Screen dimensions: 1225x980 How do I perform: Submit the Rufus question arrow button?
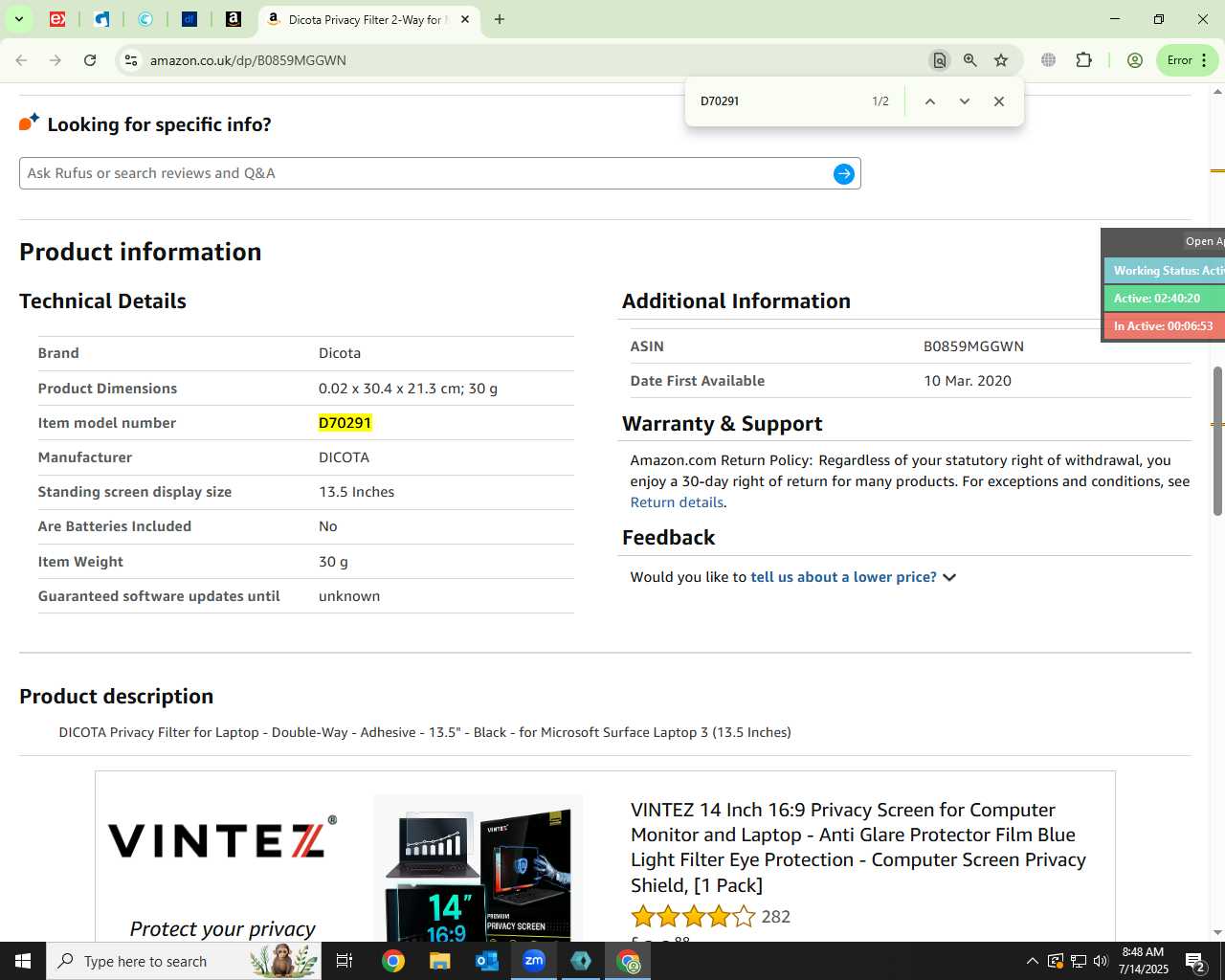[x=844, y=173]
